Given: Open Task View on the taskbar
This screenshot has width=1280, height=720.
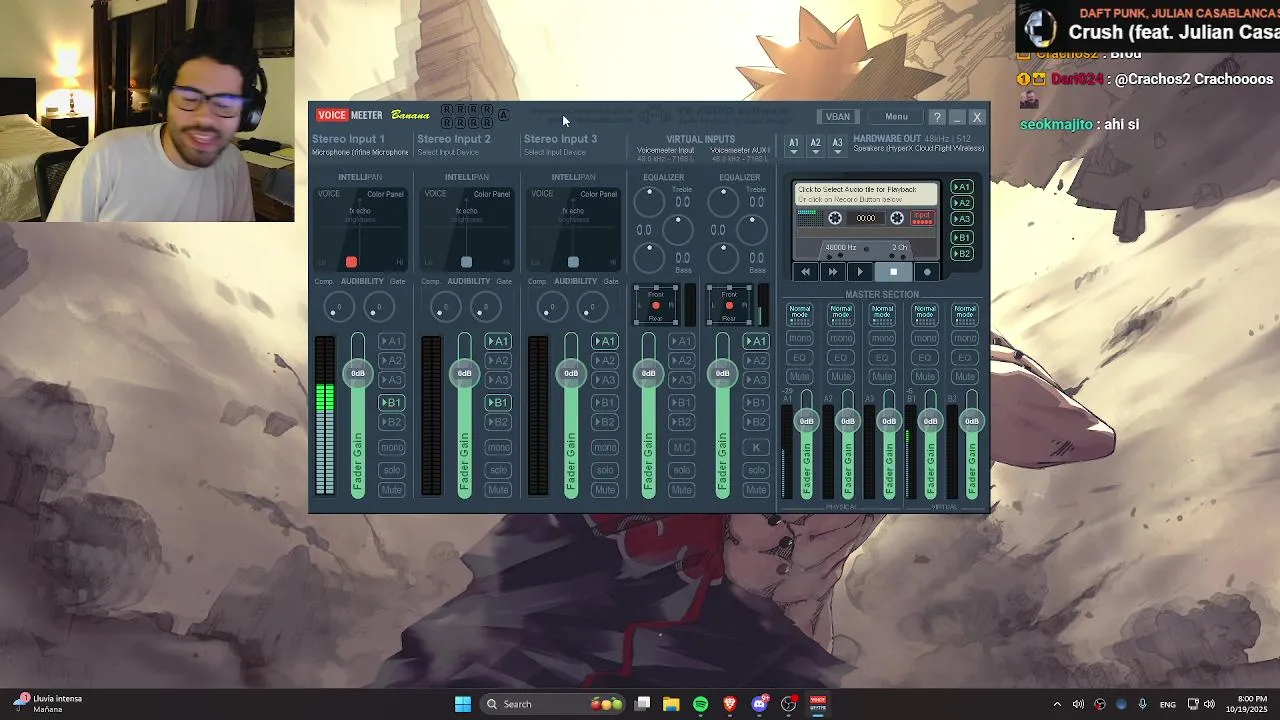Looking at the screenshot, I should click(x=643, y=704).
